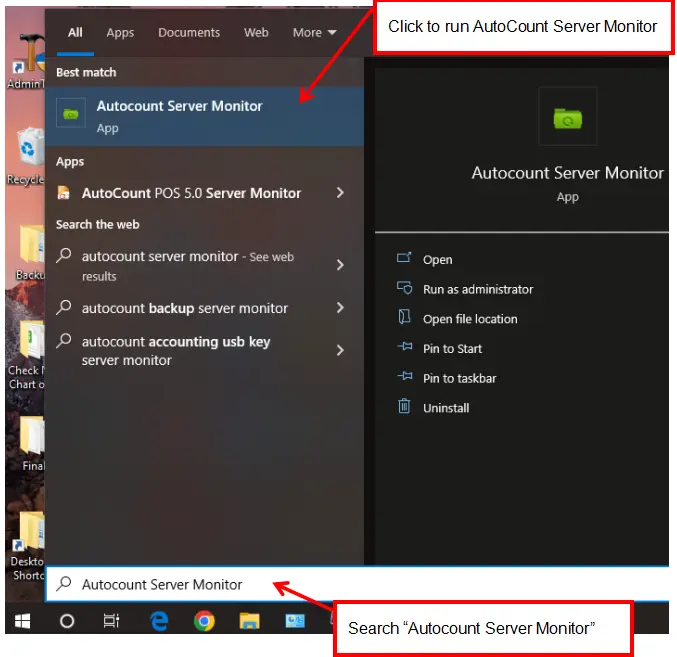Click Autocount Server Monitor title in preview pane
The image size is (677, 657).
pyautogui.click(x=567, y=173)
